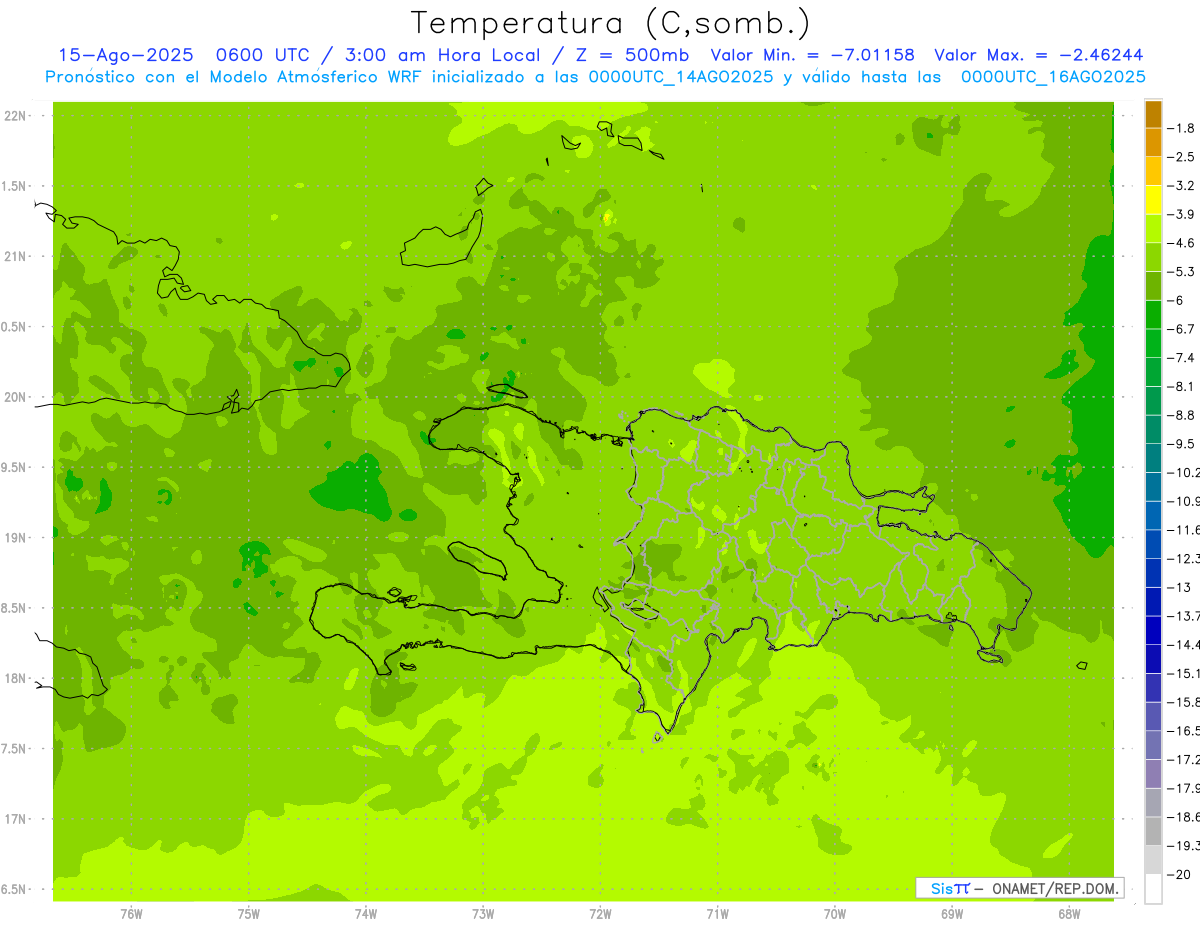Click the "68W" longitude label

1069,914
